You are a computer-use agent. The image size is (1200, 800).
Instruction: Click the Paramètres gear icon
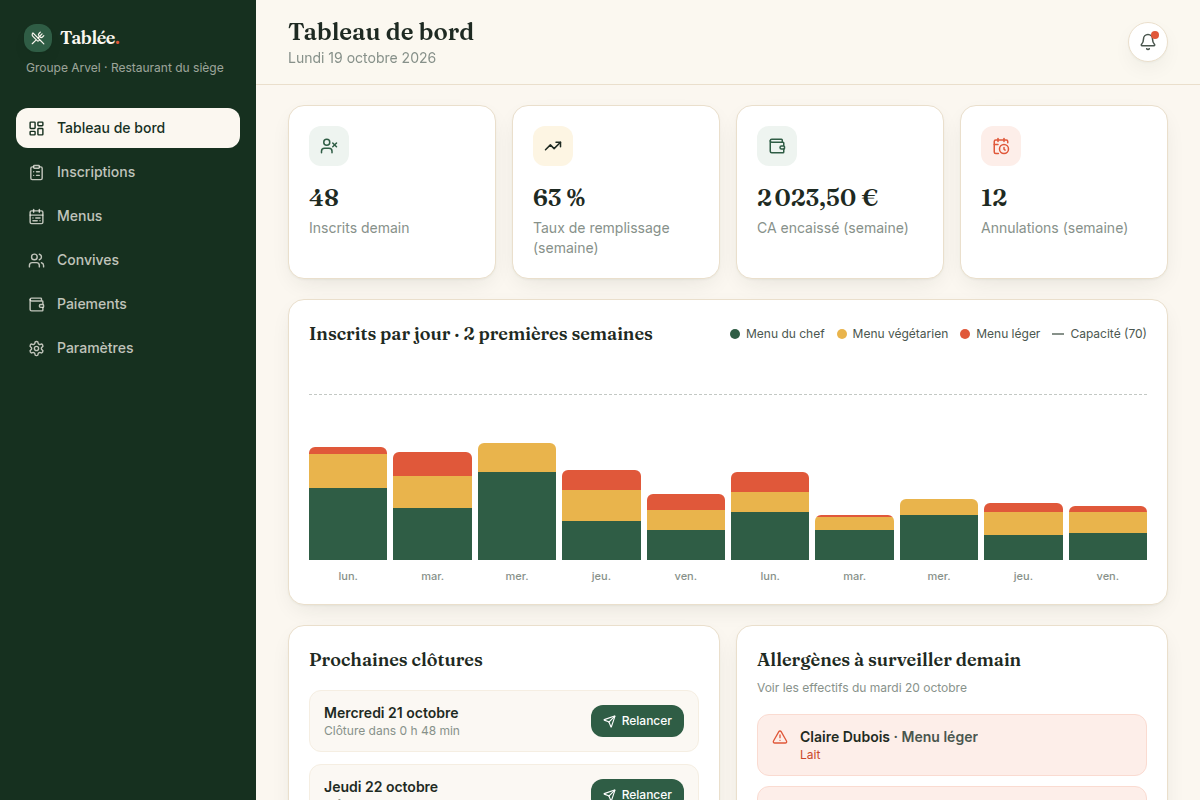37,348
